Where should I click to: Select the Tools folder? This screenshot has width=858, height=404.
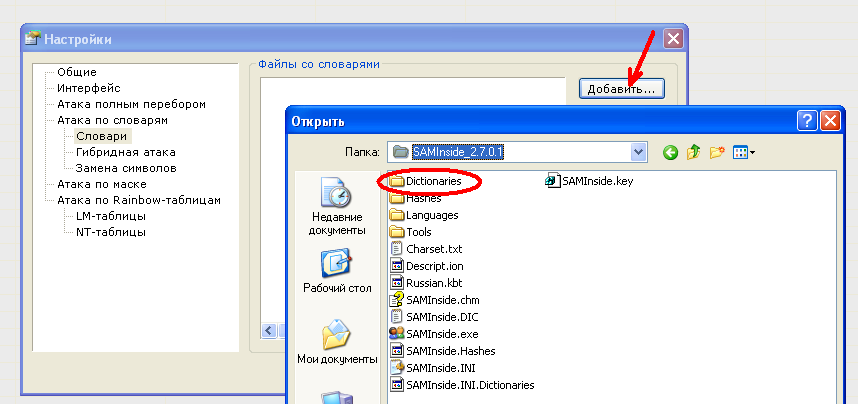[411, 232]
